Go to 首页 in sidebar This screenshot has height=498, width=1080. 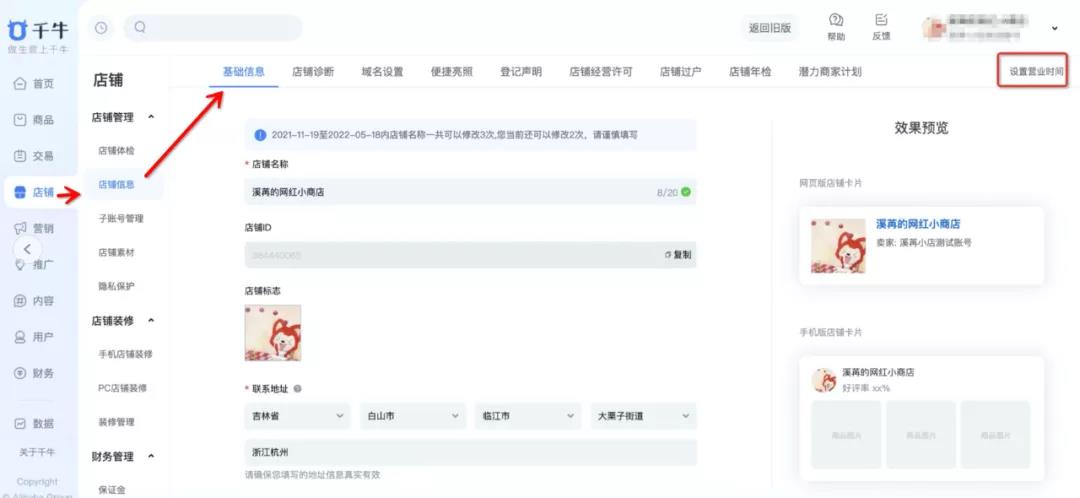(x=34, y=84)
